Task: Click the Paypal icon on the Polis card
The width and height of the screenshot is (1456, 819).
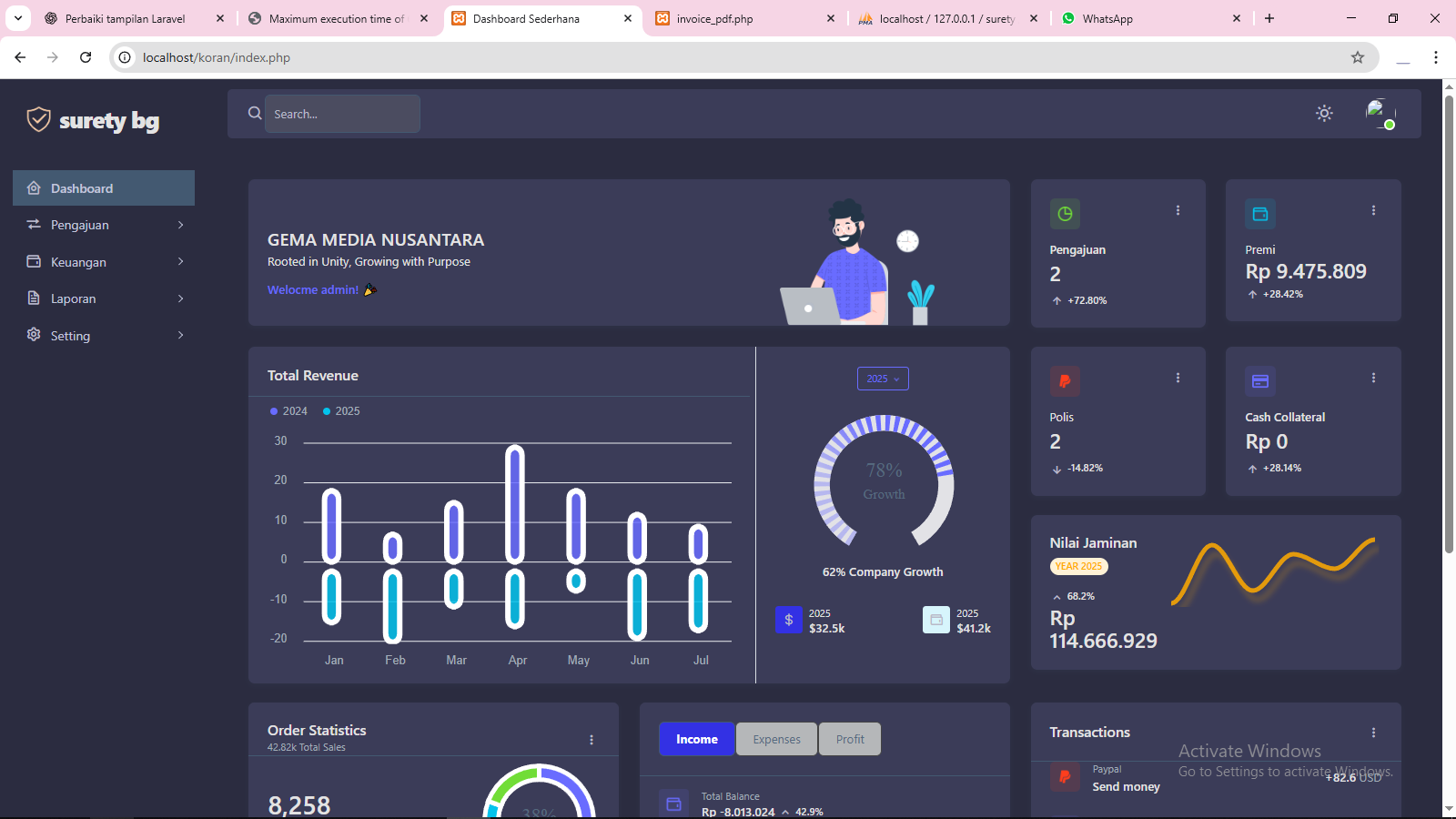Action: click(x=1065, y=381)
